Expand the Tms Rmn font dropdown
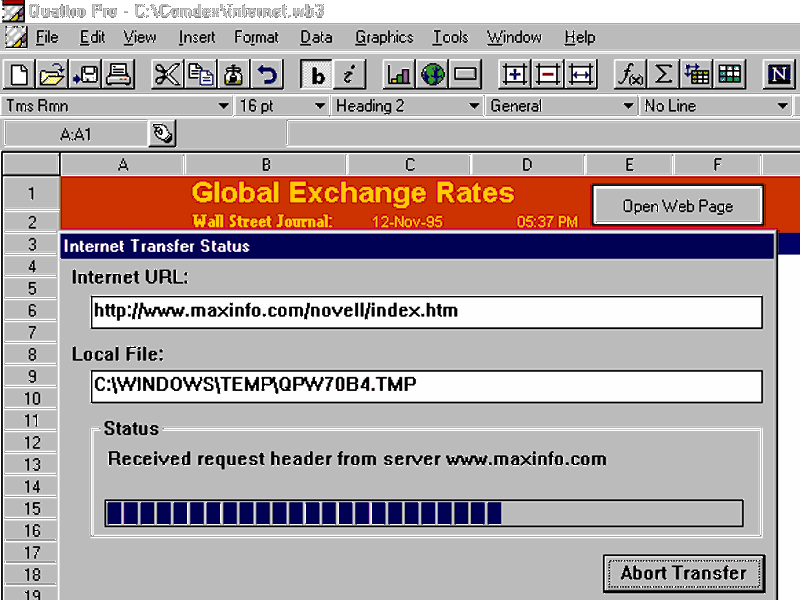The height and width of the screenshot is (600, 800). [x=223, y=106]
